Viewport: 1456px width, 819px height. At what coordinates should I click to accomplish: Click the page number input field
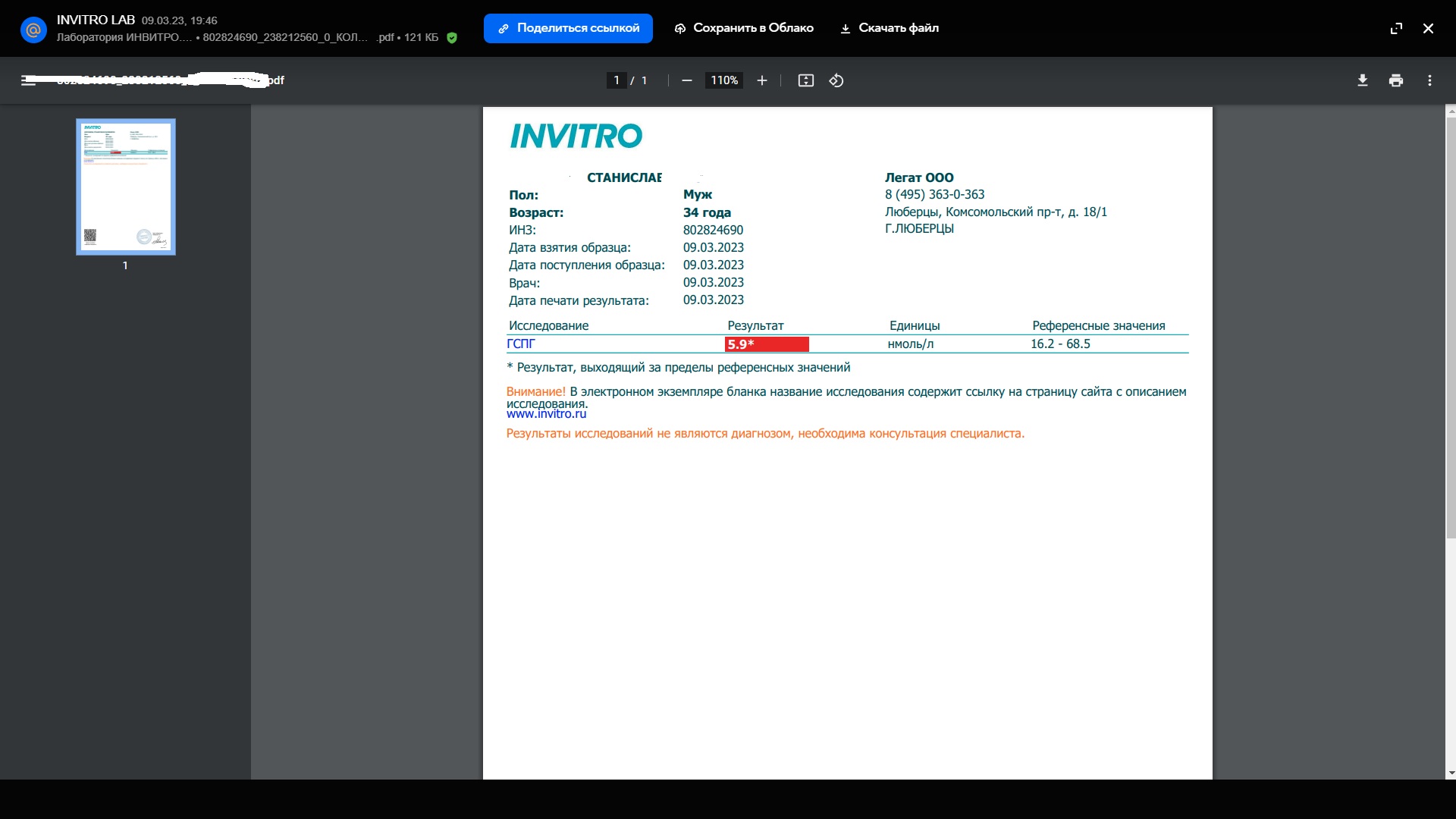[x=617, y=80]
